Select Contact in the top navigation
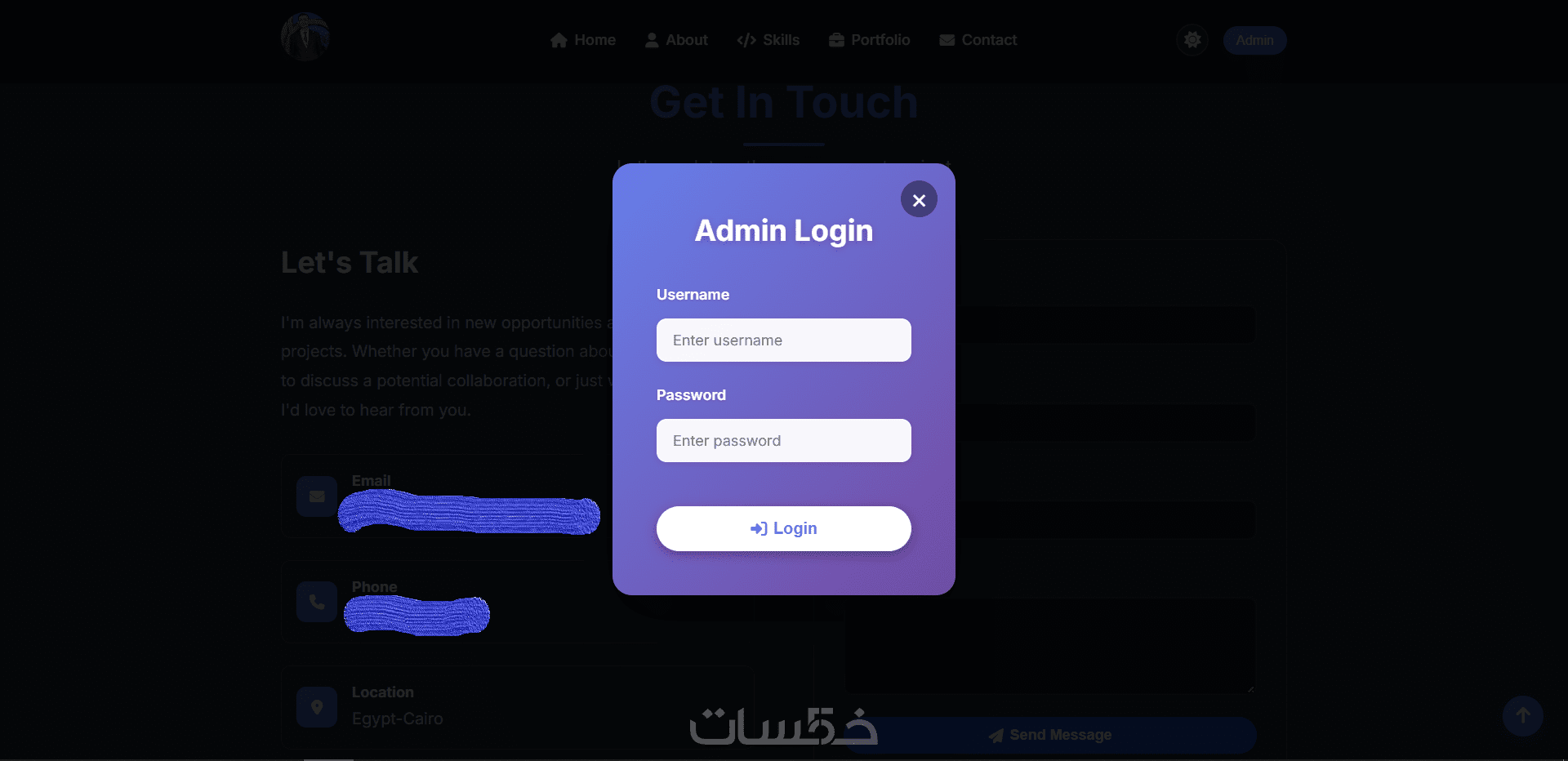 click(x=978, y=40)
